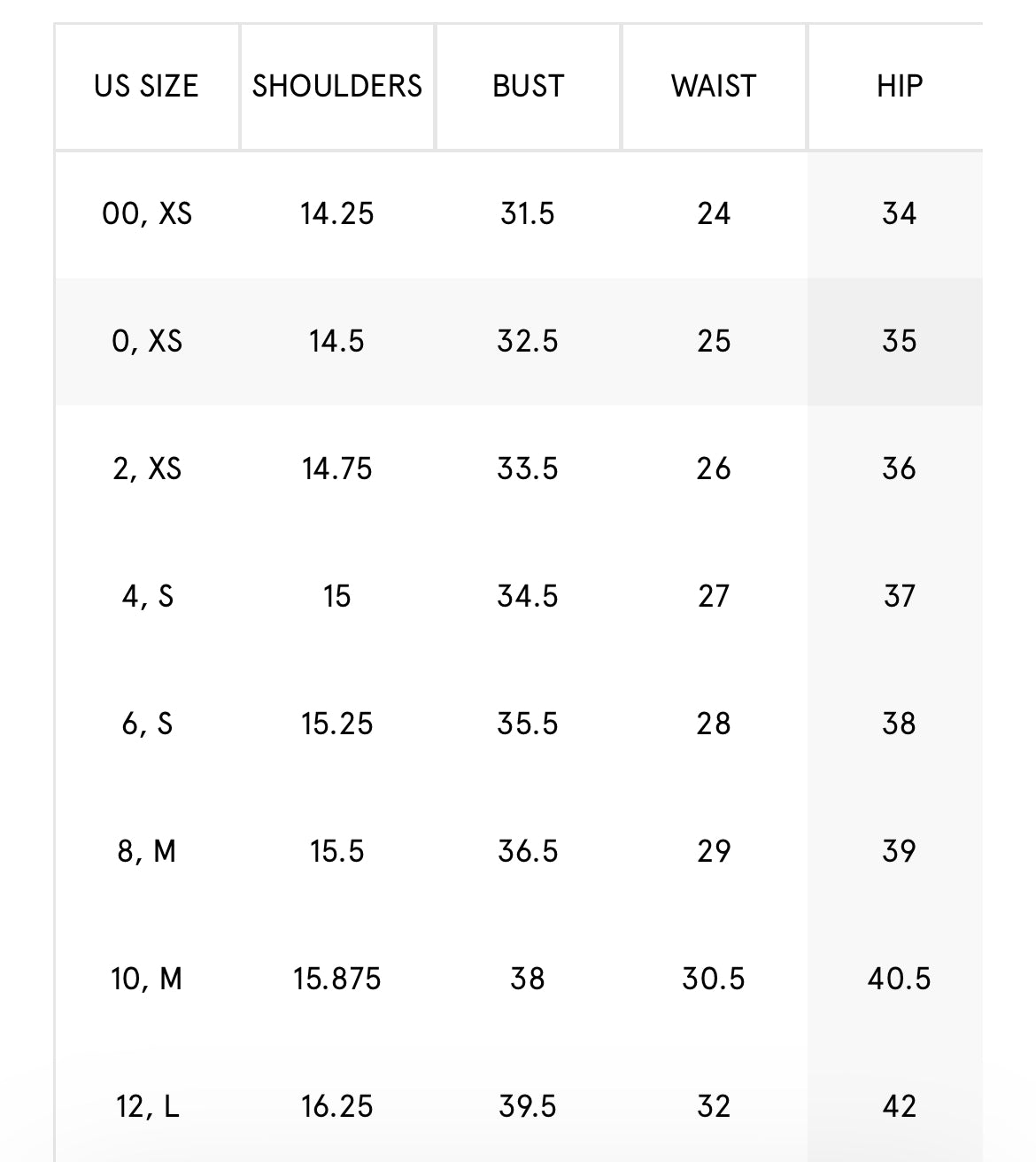This screenshot has width=1036, height=1162.
Task: Click the 39.5 bust value
Action: [528, 1106]
